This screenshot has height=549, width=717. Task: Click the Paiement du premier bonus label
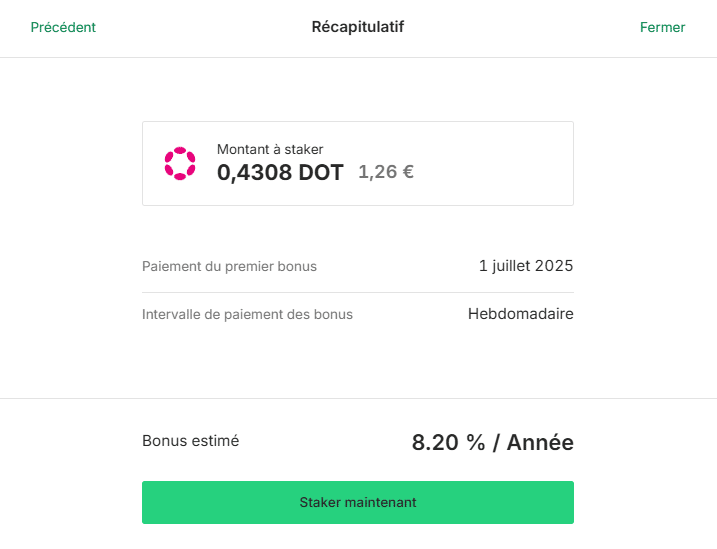click(229, 266)
